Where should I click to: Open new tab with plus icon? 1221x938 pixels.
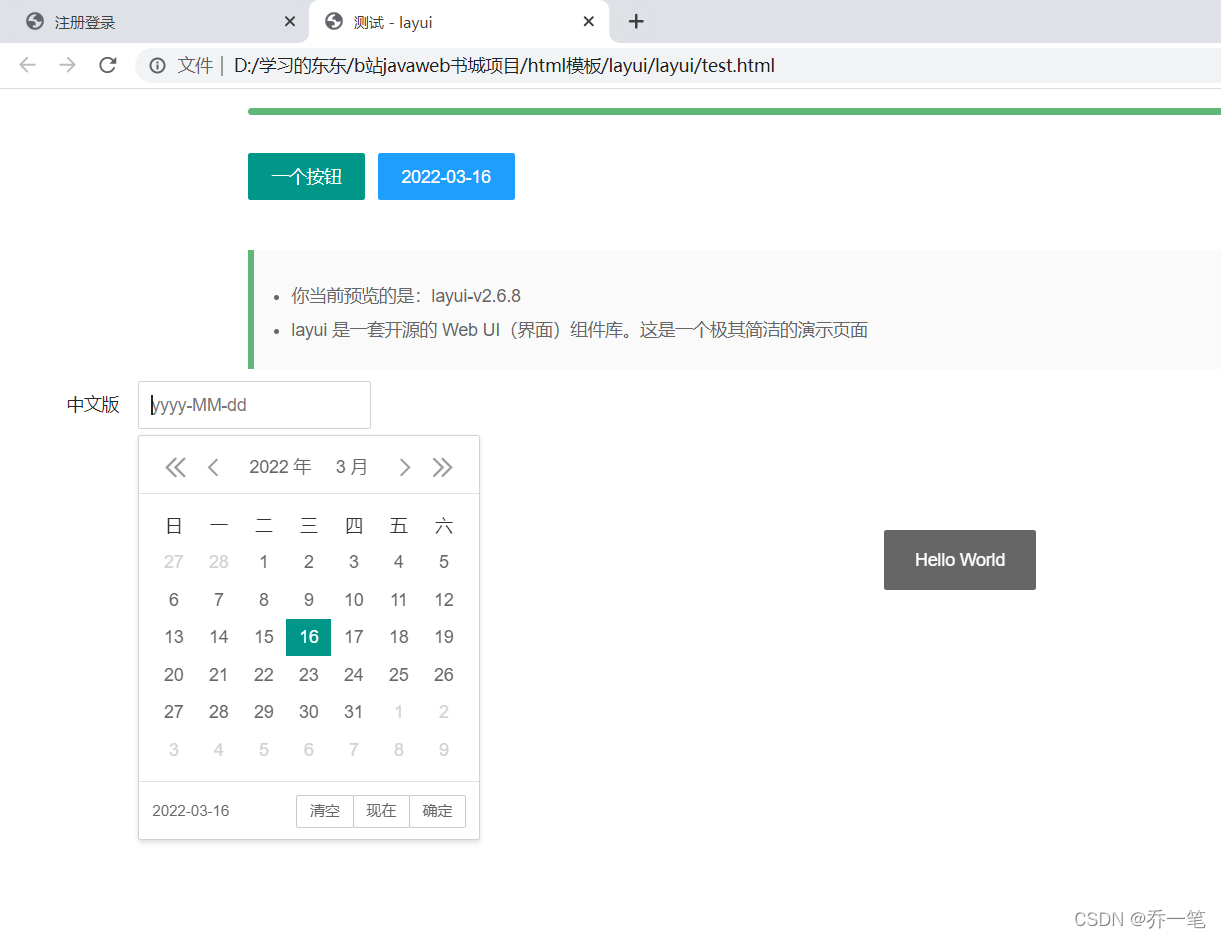[636, 22]
